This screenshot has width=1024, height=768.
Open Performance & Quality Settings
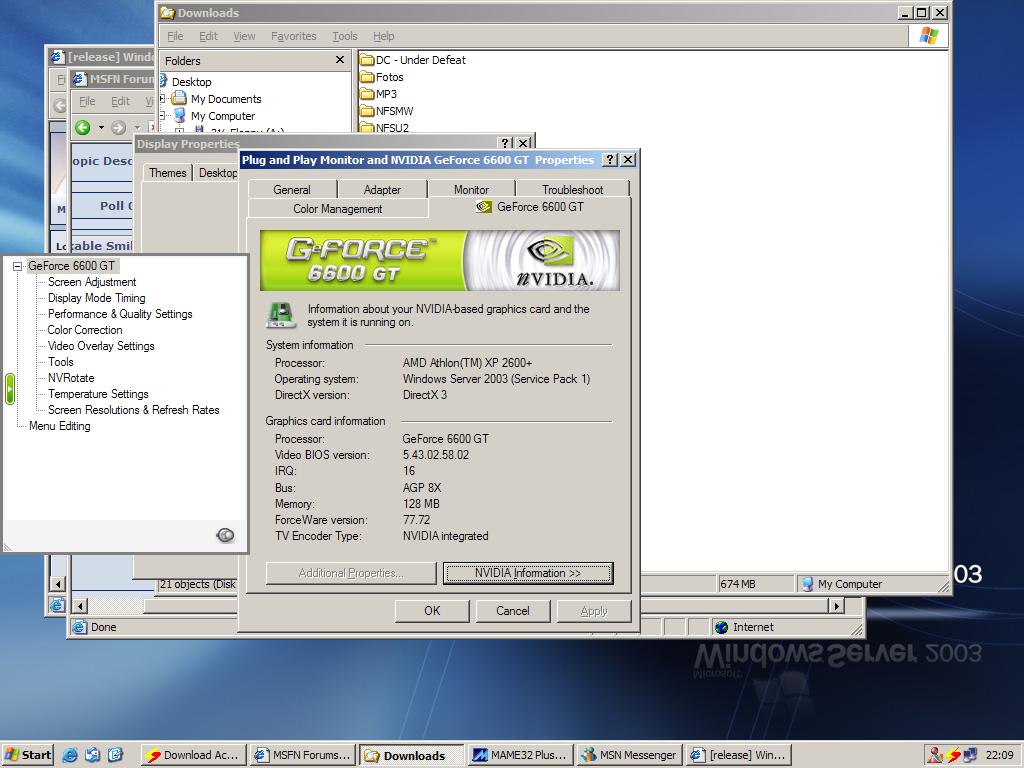(x=120, y=314)
